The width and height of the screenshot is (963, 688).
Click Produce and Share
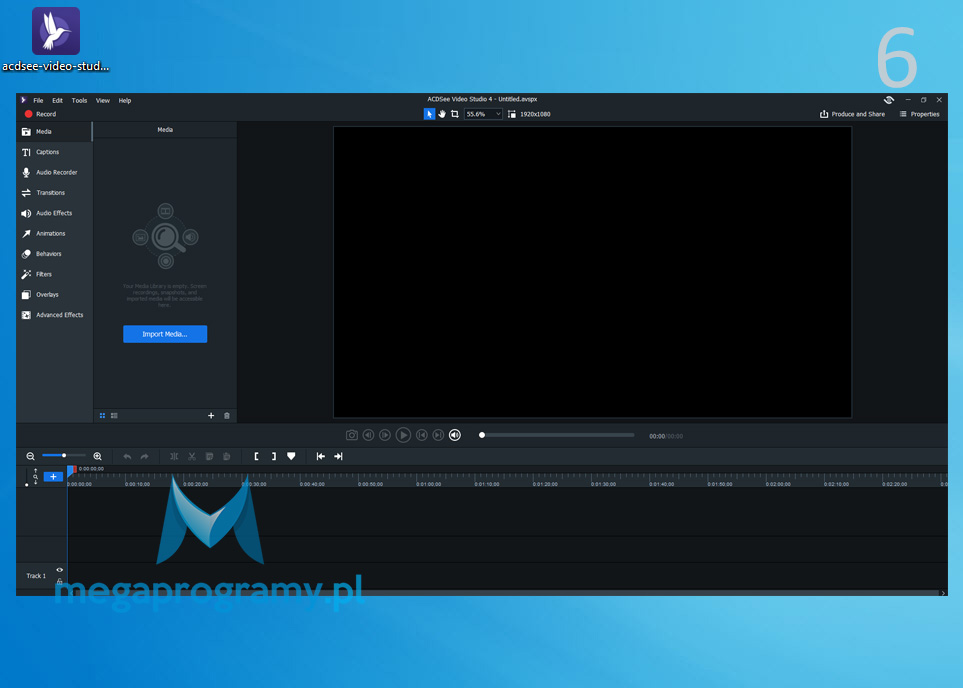pos(852,114)
